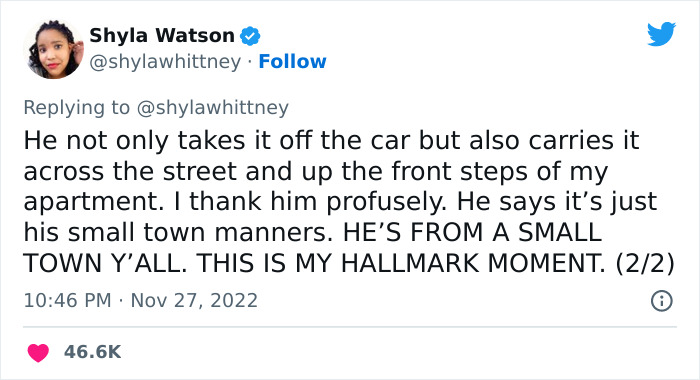Screen dimensions: 700x380
Task: Open Shyla Watson's profile picture
Action: click(x=54, y=49)
